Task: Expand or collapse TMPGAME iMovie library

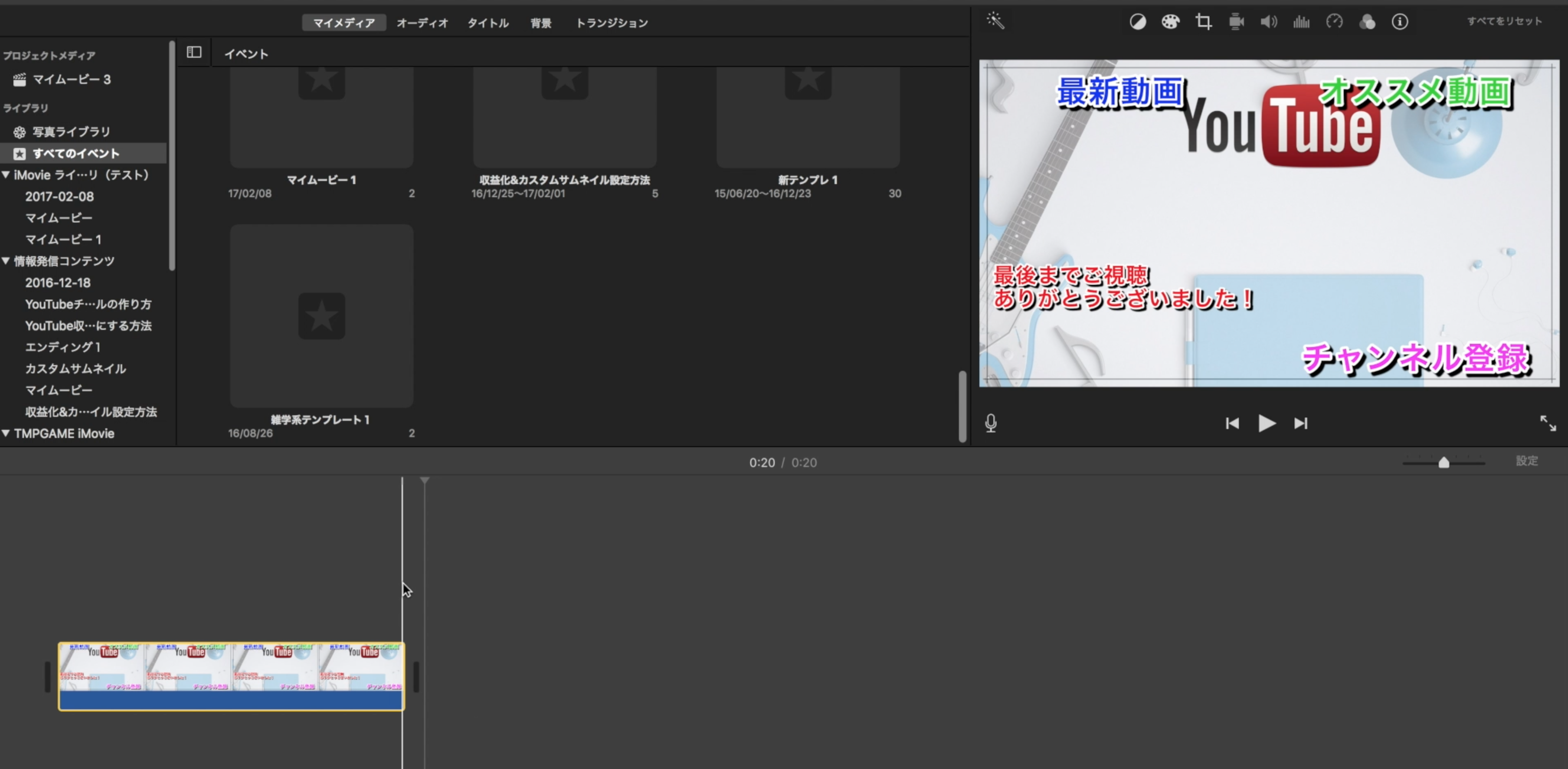Action: tap(6, 433)
